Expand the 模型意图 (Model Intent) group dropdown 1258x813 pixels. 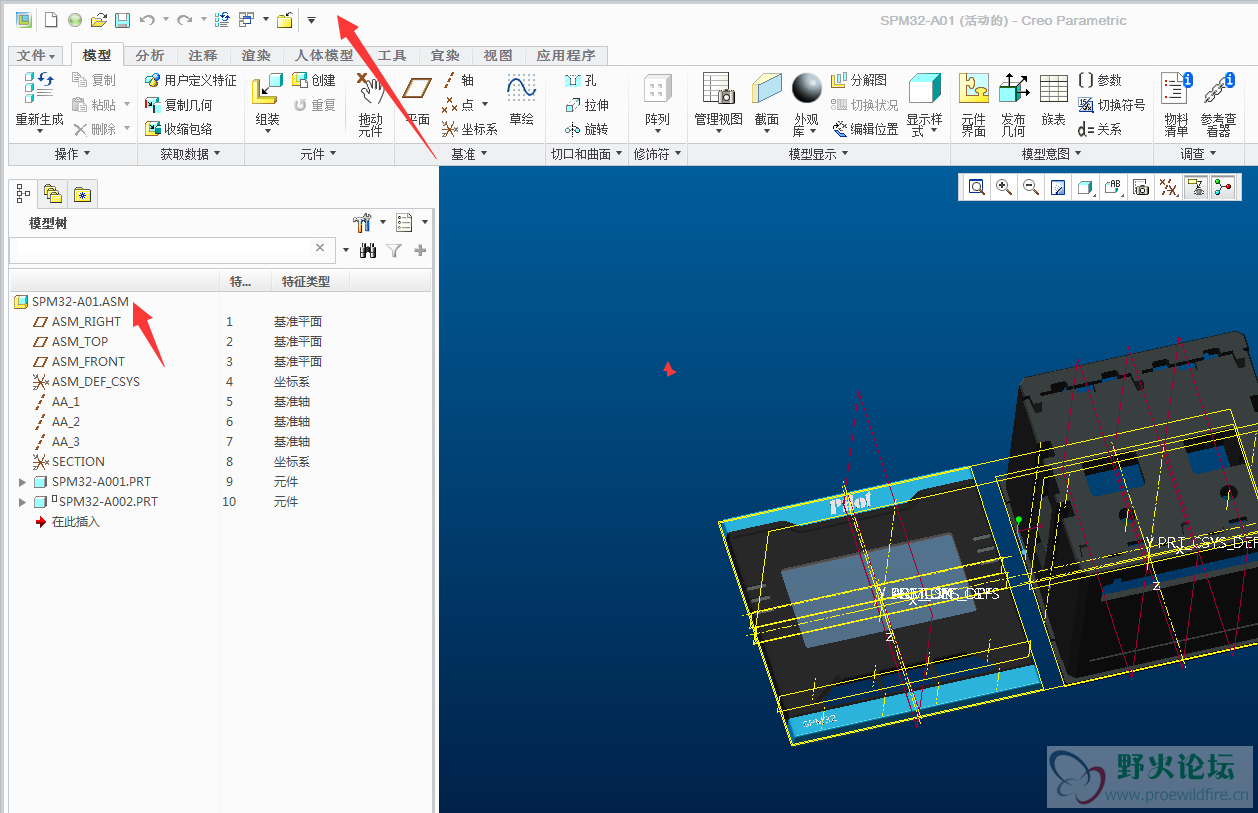pos(1051,154)
